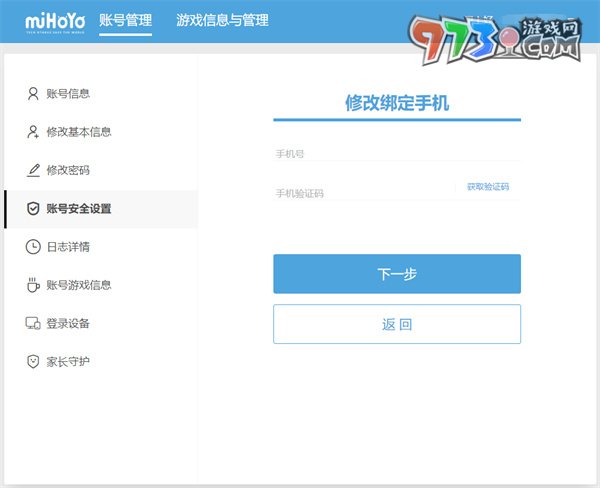Click the 获取验证码 link
This screenshot has height=488, width=600.
pyautogui.click(x=488, y=187)
